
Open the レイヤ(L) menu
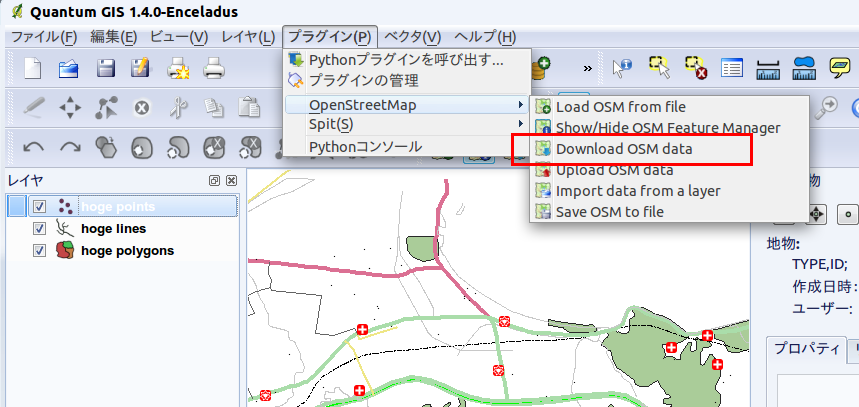pyautogui.click(x=248, y=37)
